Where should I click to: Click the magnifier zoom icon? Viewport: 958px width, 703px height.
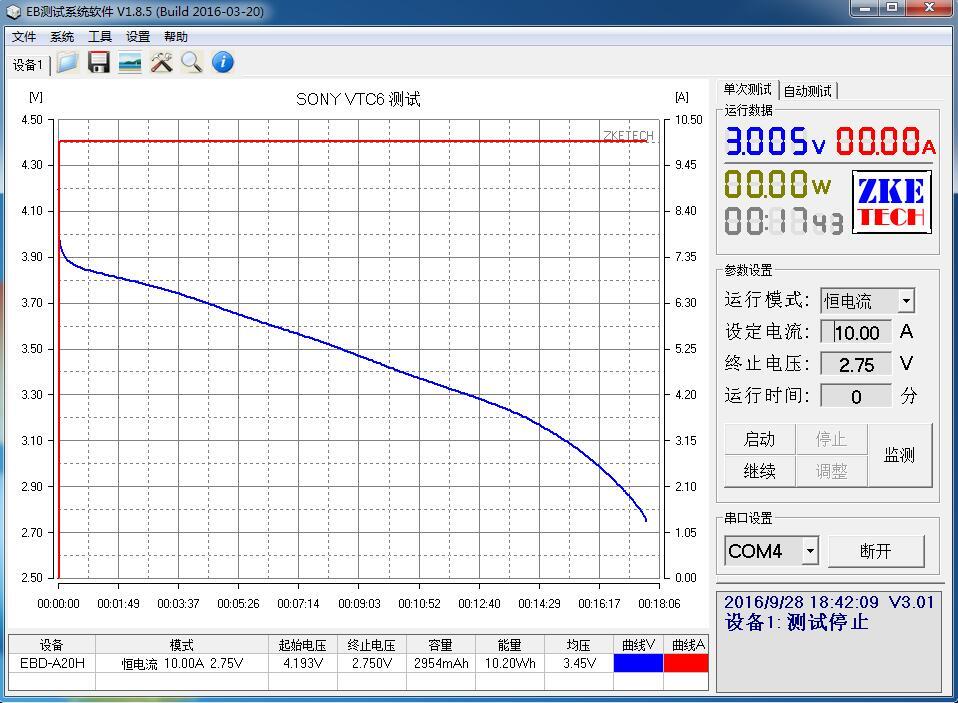pos(192,62)
